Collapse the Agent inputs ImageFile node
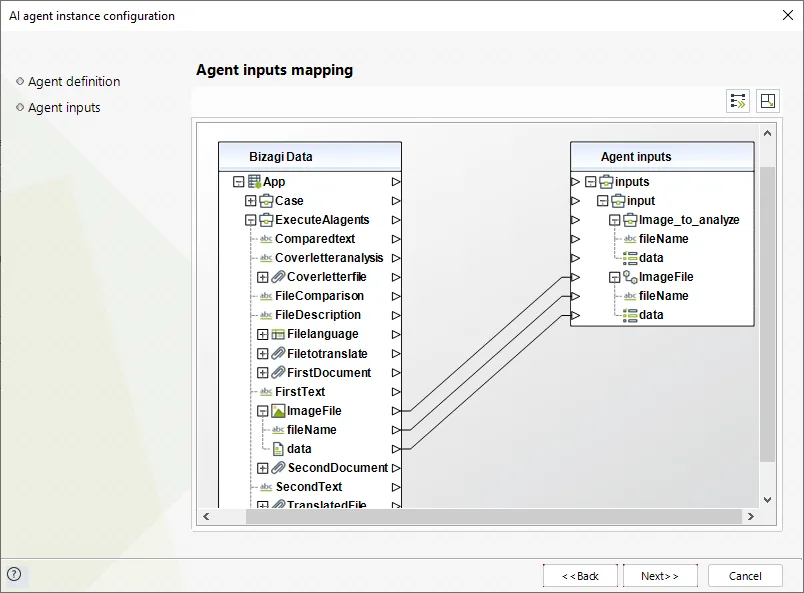 coord(614,278)
